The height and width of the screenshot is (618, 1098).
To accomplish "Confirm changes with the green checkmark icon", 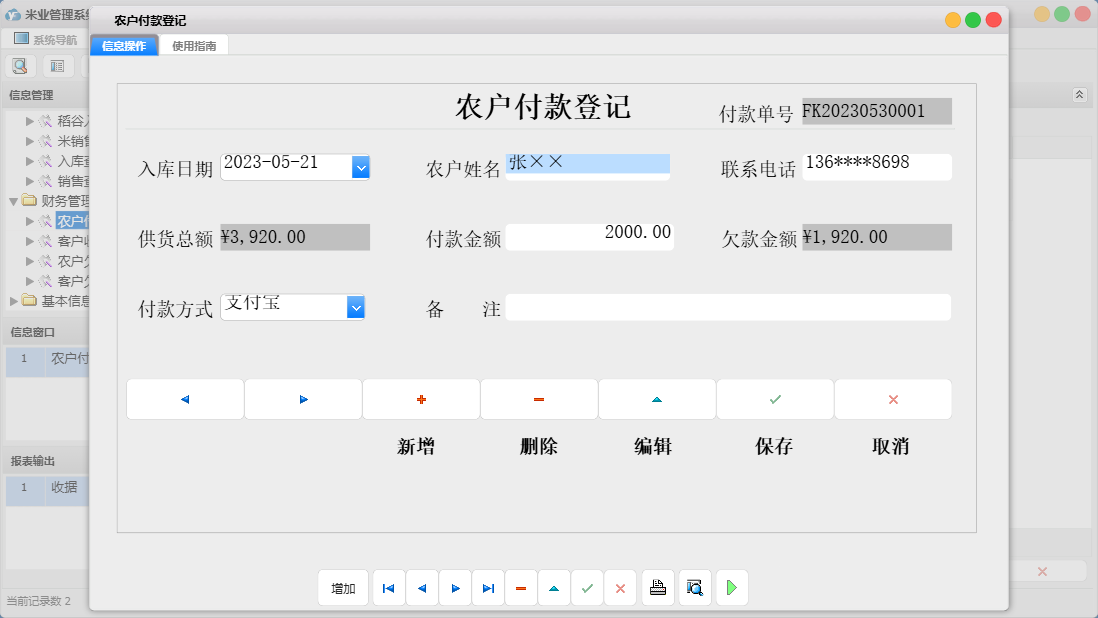I will [x=587, y=588].
